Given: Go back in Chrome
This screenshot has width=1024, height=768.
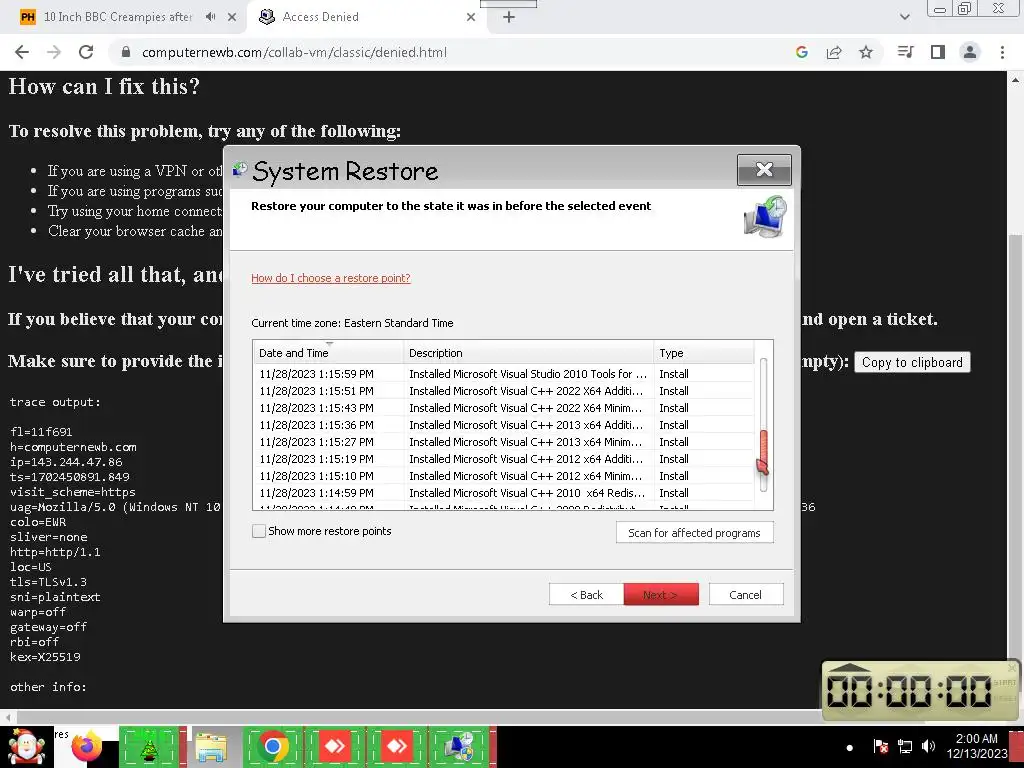Looking at the screenshot, I should (22, 52).
